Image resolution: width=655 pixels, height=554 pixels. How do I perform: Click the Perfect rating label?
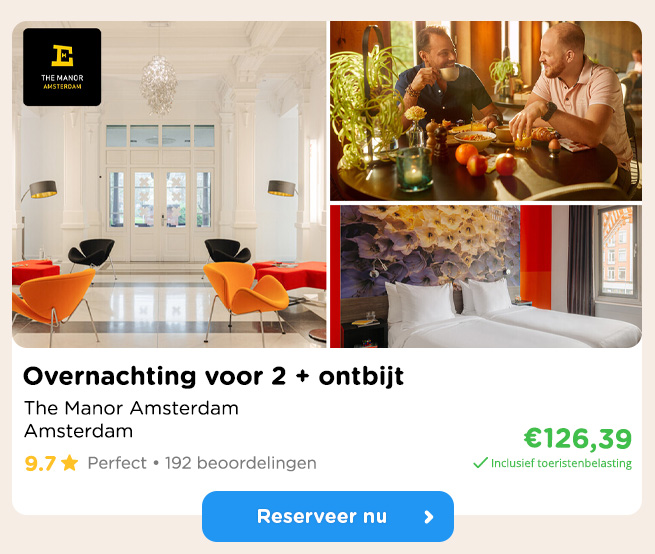(117, 463)
